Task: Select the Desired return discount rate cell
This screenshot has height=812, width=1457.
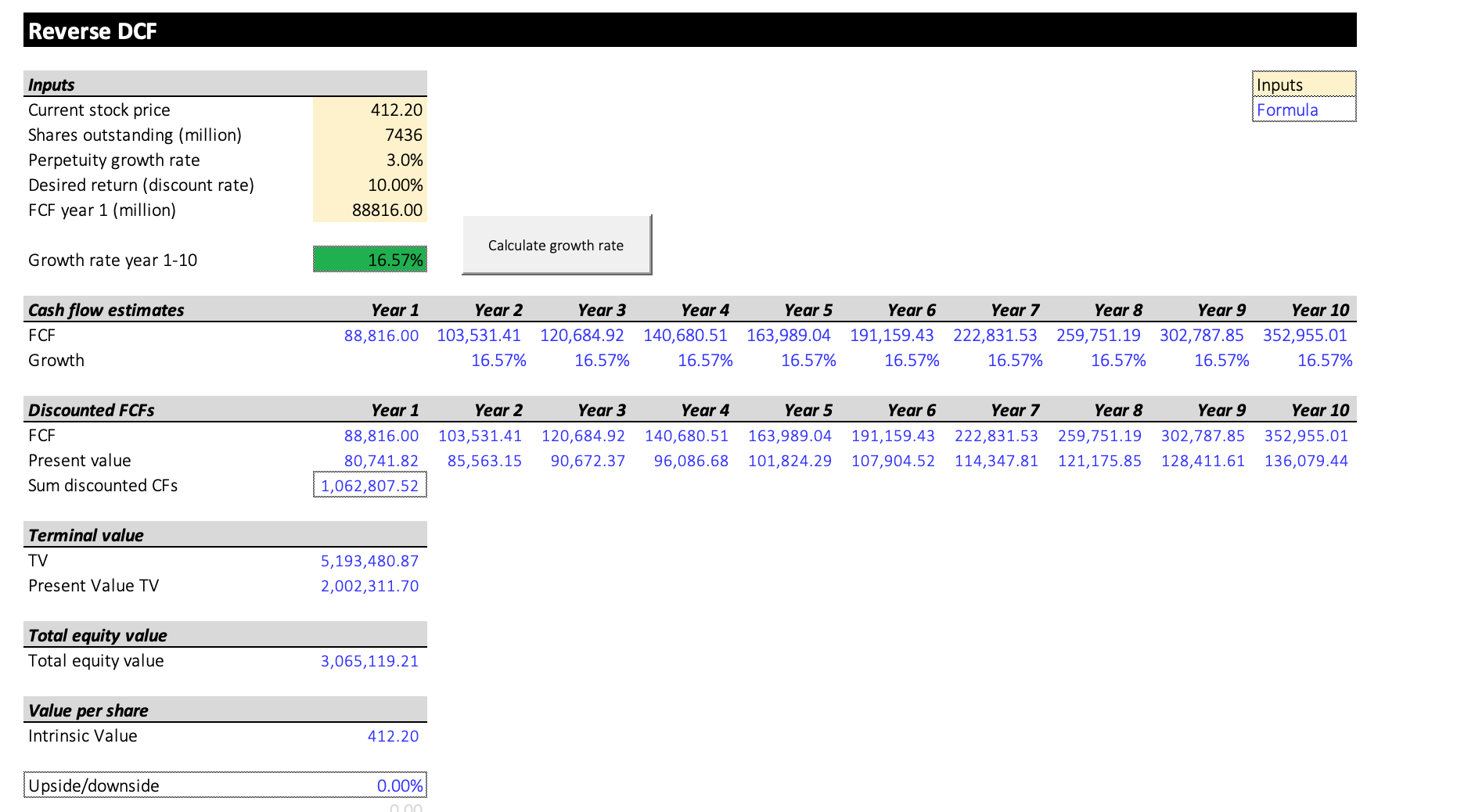Action: pos(369,185)
